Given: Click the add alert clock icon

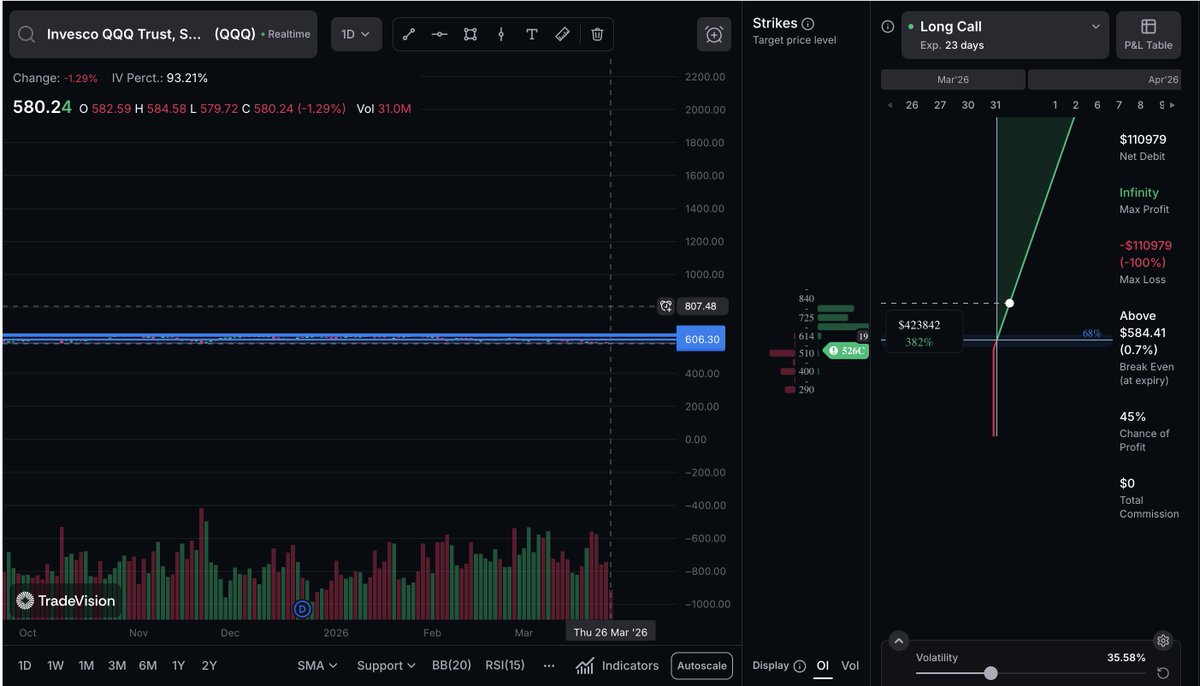Looking at the screenshot, I should 714,34.
